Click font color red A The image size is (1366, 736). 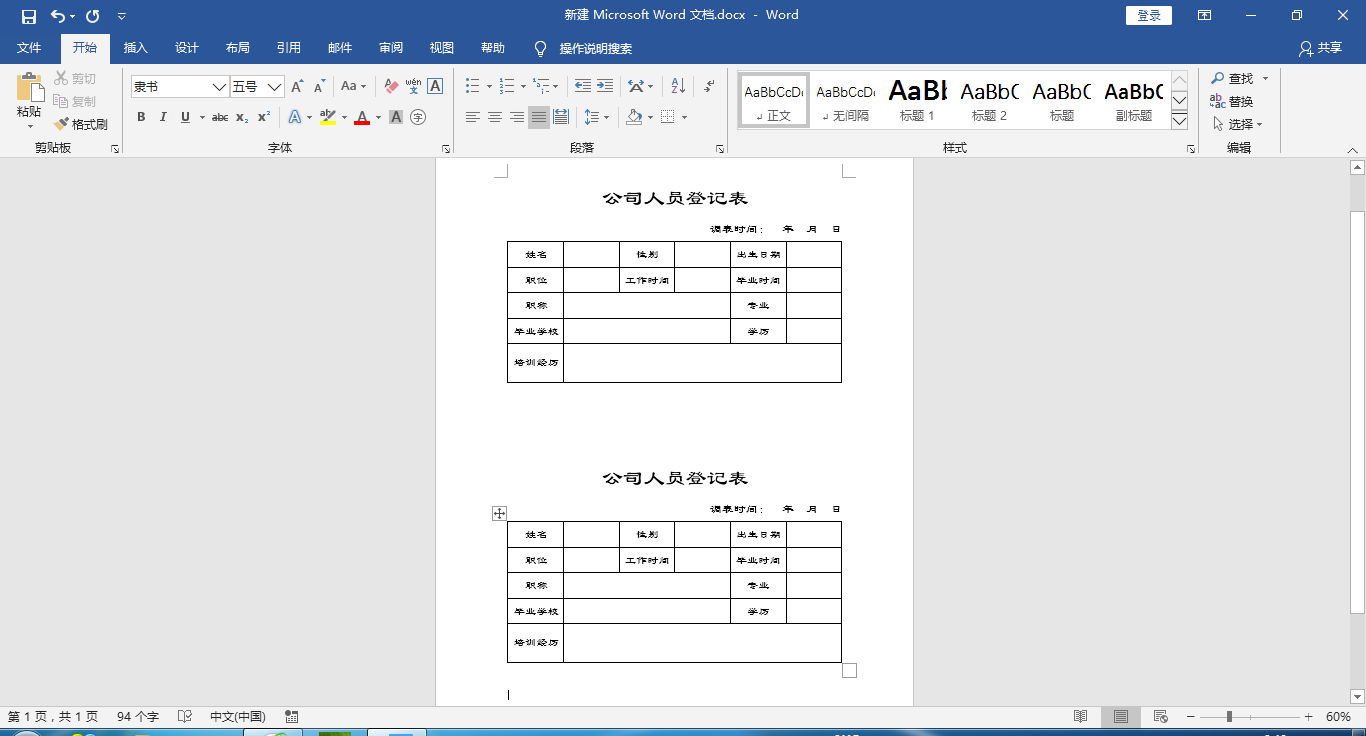[362, 117]
